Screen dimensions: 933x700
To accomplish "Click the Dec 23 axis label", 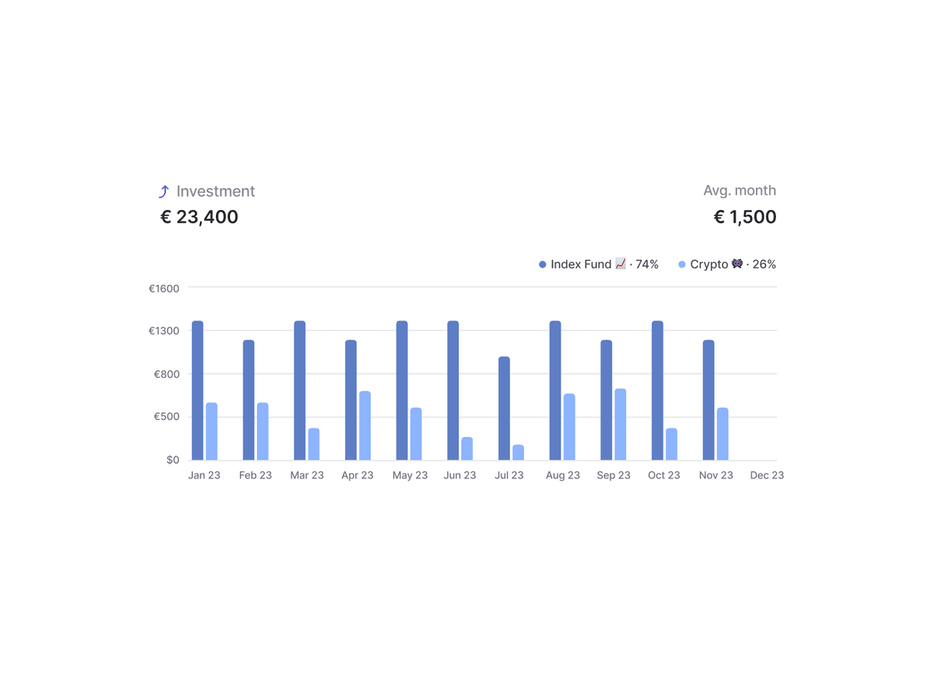I will pos(767,475).
